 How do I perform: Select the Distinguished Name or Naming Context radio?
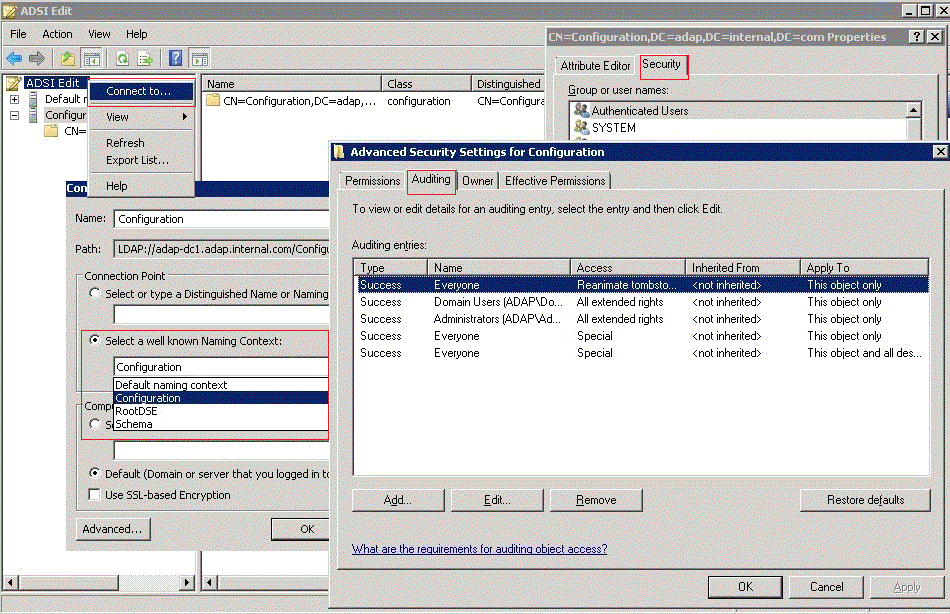(95, 293)
